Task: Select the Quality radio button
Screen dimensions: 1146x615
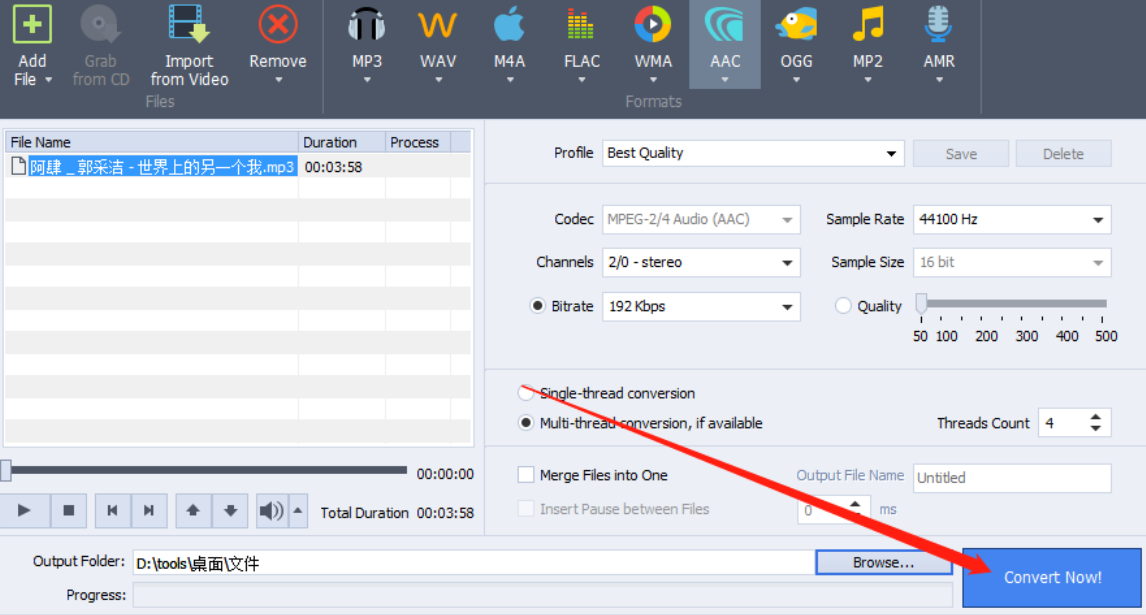Action: tap(843, 306)
